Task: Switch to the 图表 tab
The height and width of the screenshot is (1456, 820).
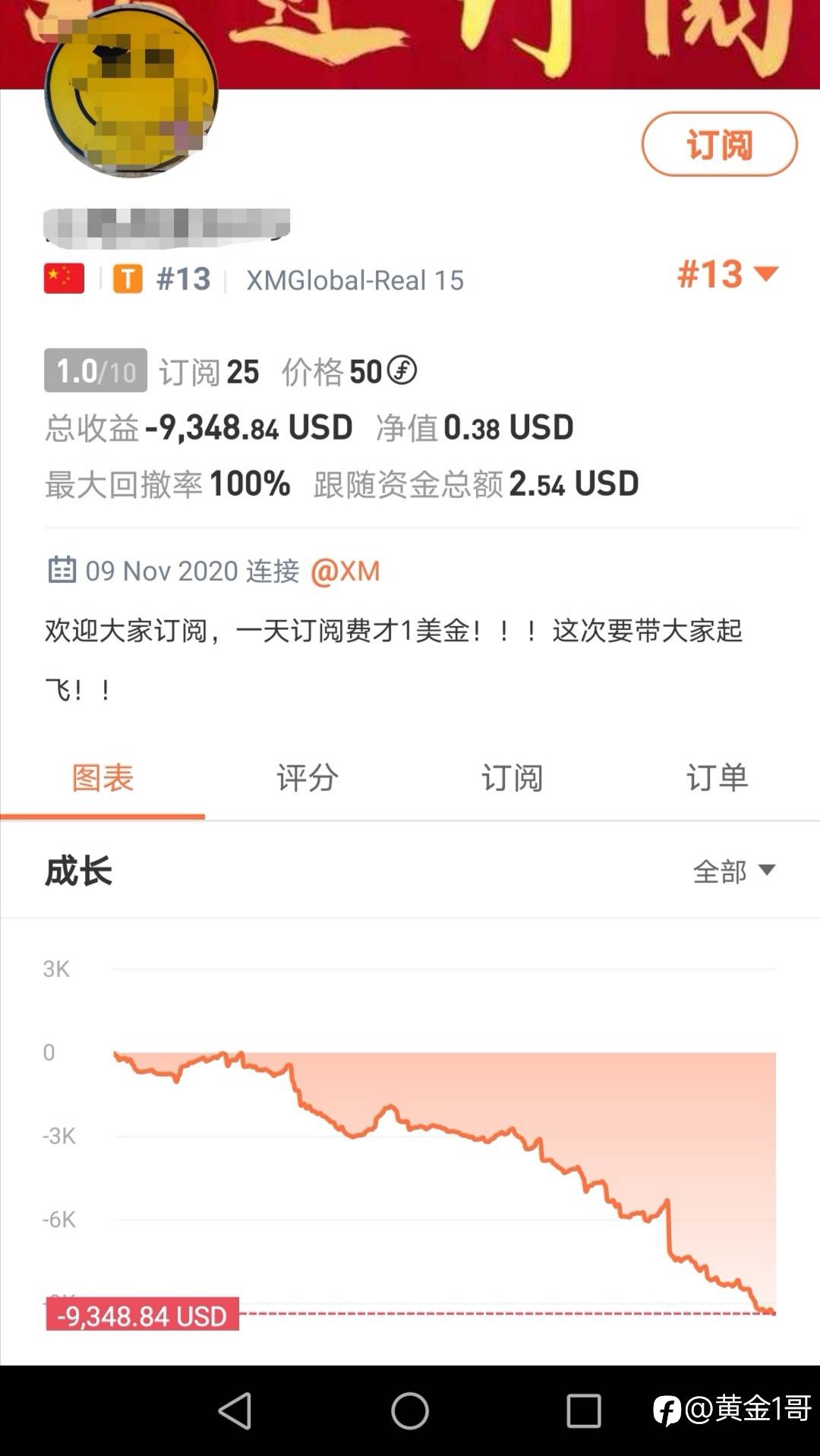Action: (x=102, y=778)
